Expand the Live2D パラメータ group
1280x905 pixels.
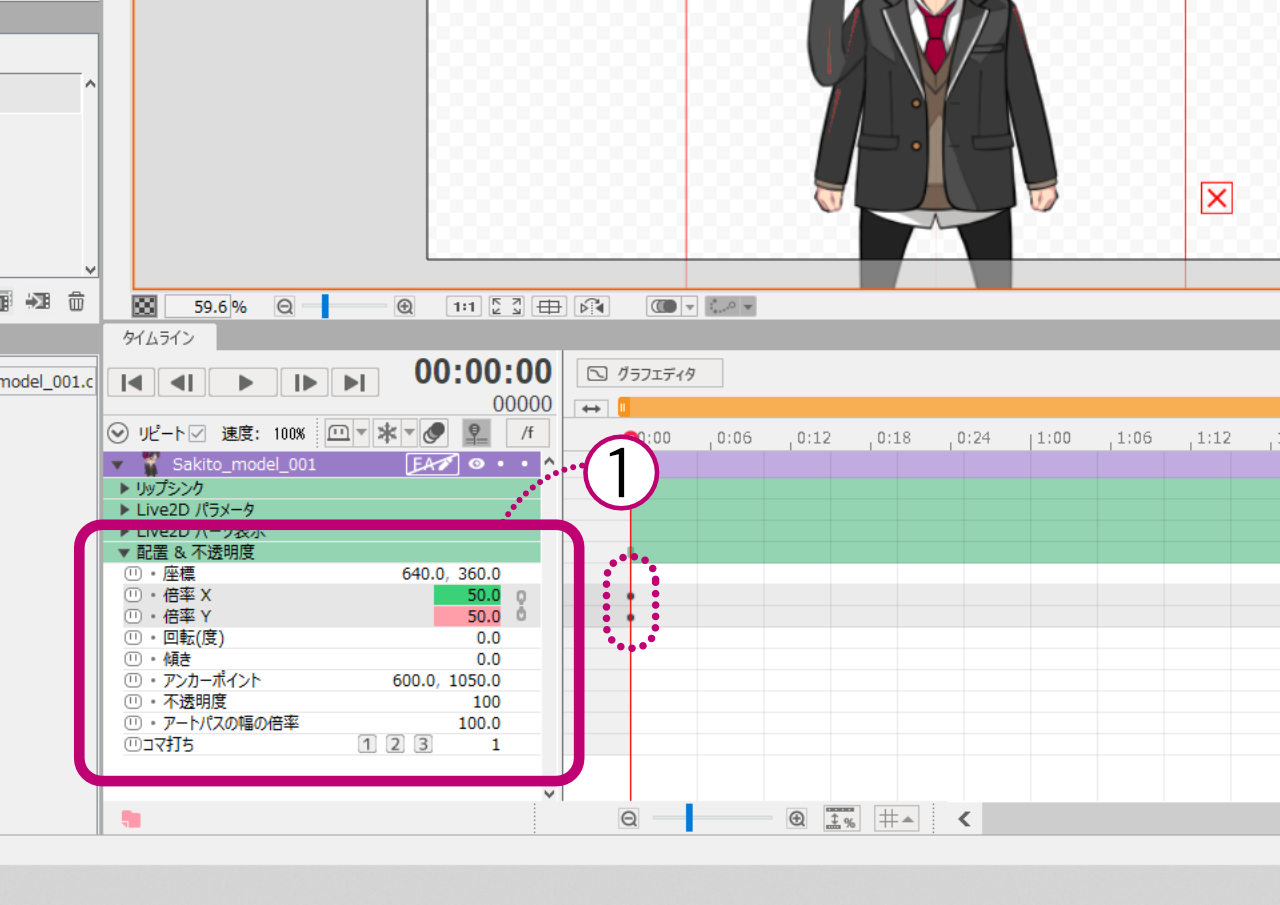point(125,510)
